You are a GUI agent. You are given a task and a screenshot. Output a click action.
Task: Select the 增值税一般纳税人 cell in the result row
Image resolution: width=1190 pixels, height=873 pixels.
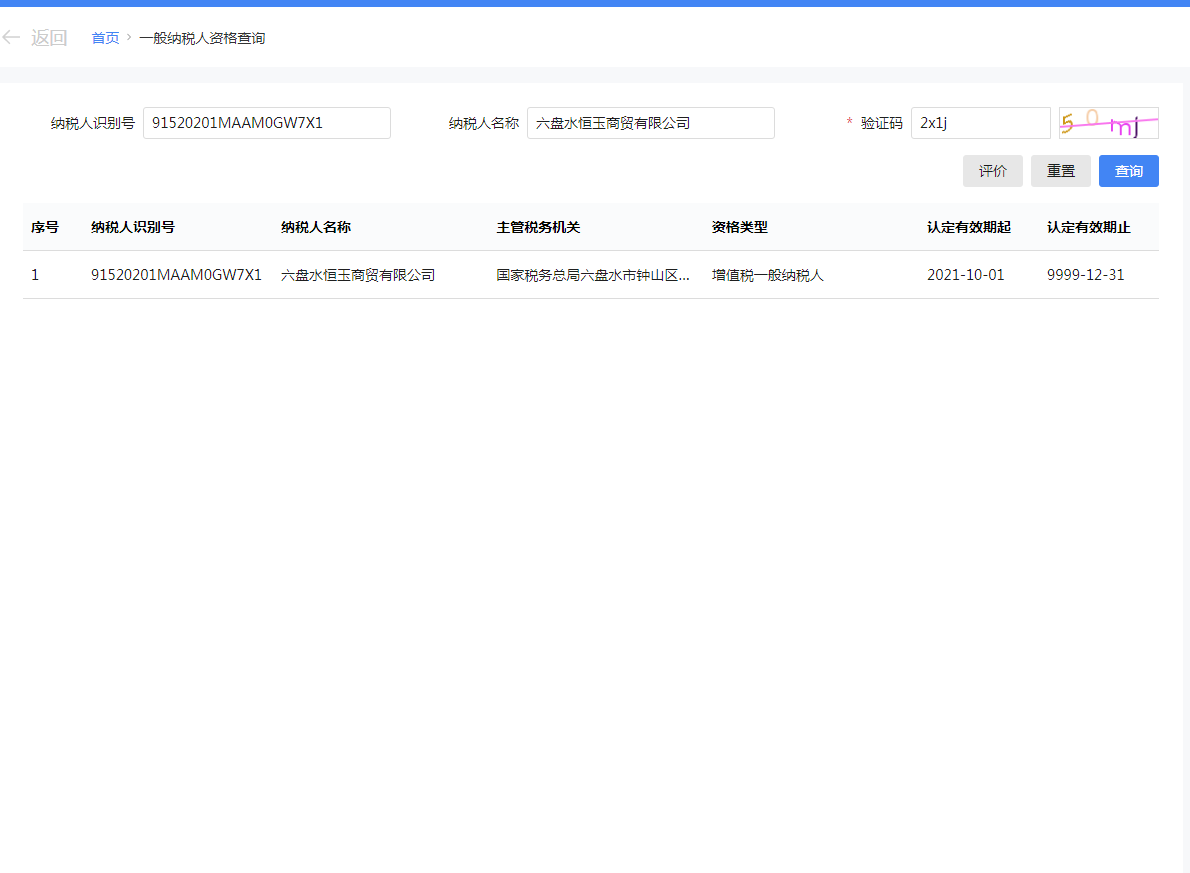point(767,275)
